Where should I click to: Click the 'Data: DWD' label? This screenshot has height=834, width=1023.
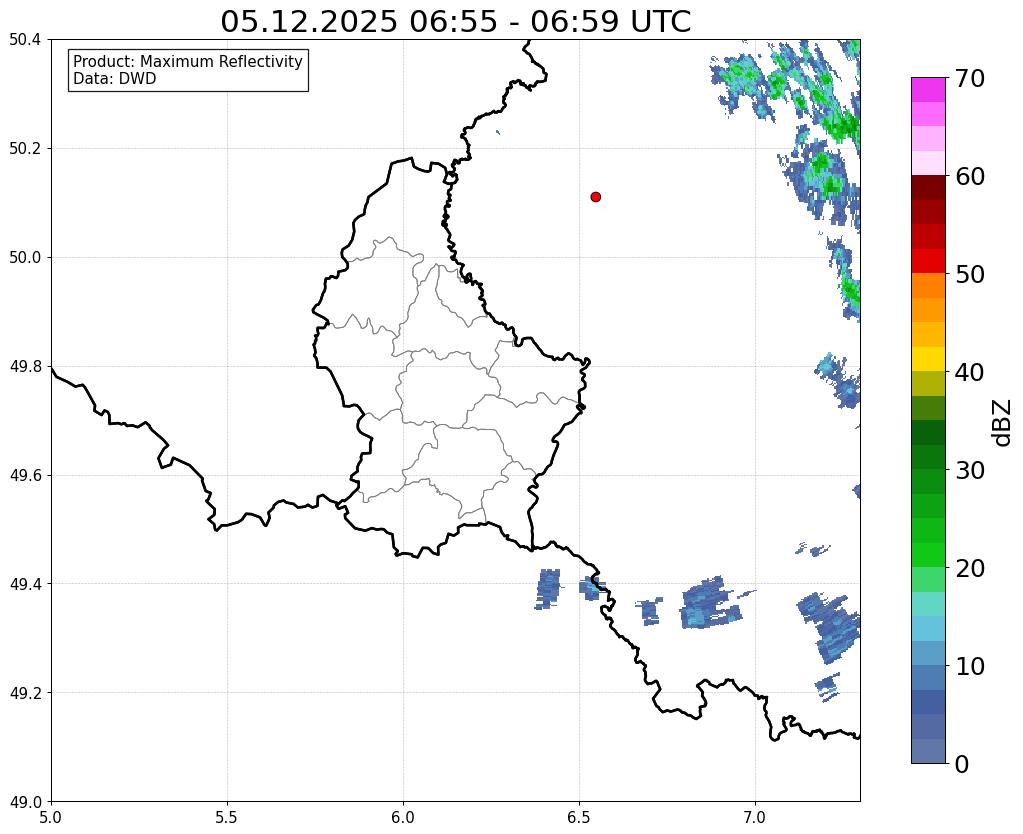pos(115,79)
